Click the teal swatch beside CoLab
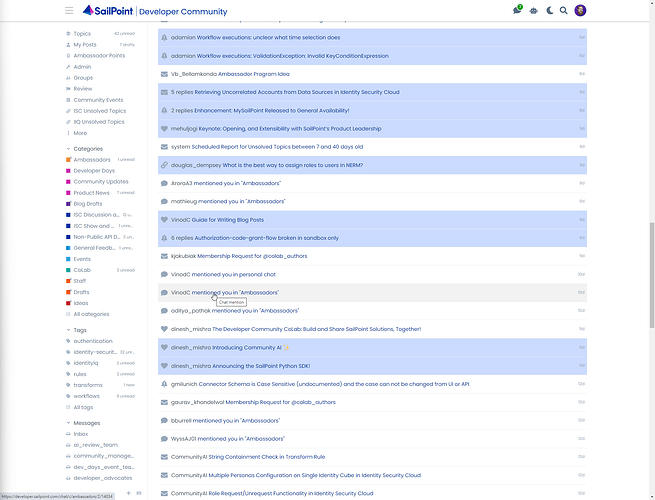The width and height of the screenshot is (655, 500). (x=69, y=270)
